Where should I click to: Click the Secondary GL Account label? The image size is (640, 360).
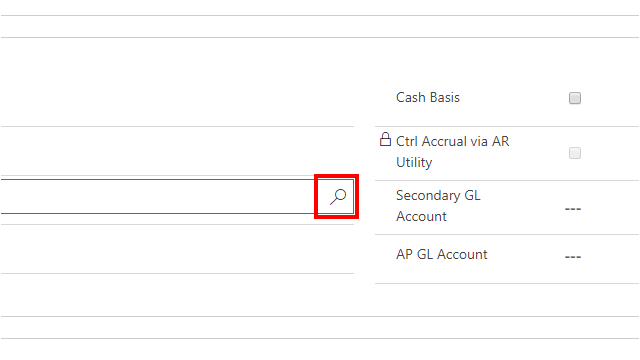click(x=438, y=206)
